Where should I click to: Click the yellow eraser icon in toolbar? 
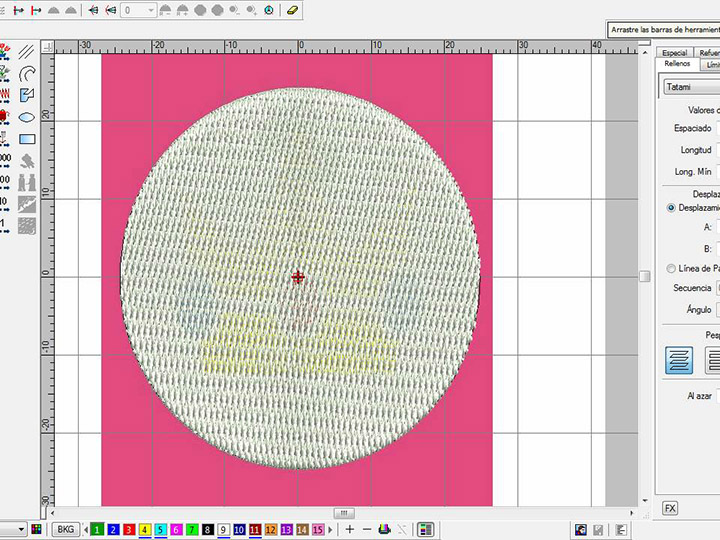(292, 10)
